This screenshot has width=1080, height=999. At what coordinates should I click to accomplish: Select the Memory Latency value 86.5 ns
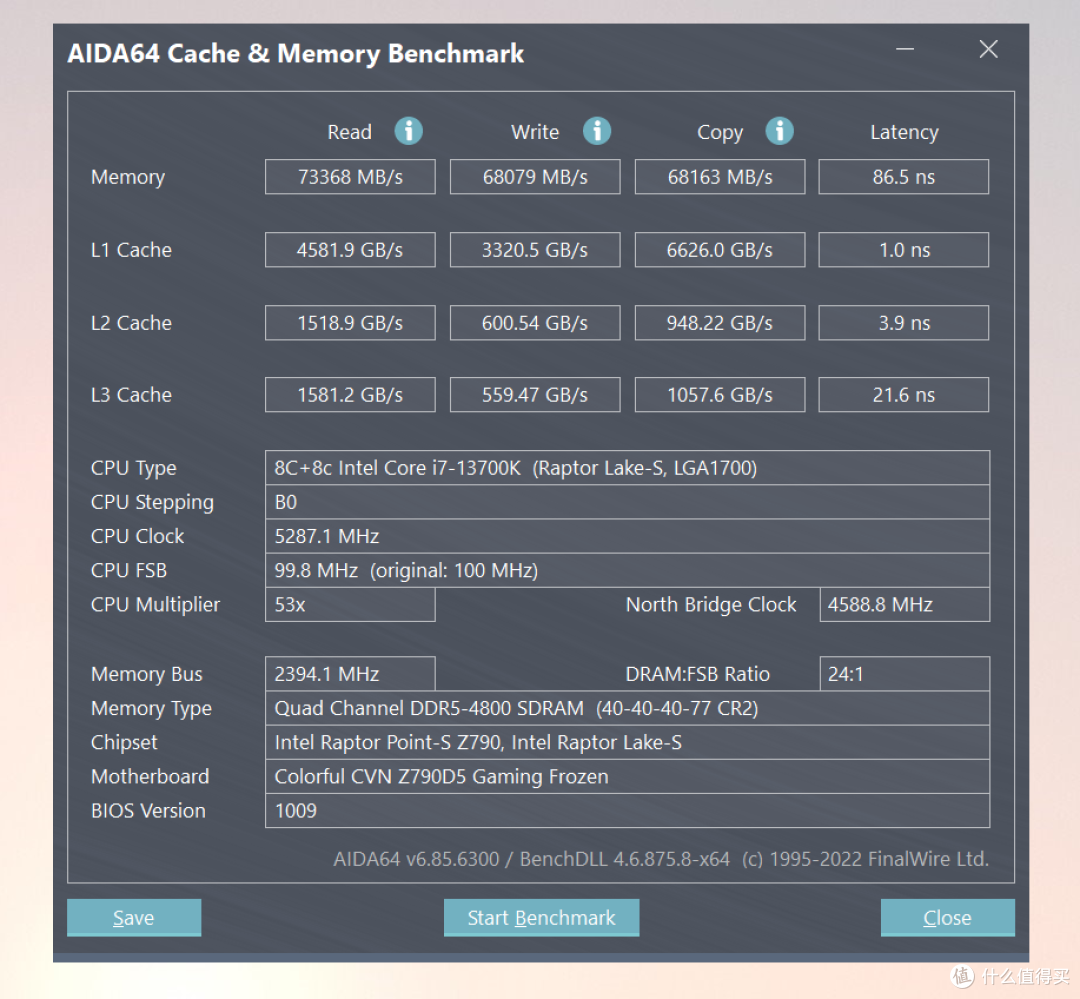[x=904, y=177]
